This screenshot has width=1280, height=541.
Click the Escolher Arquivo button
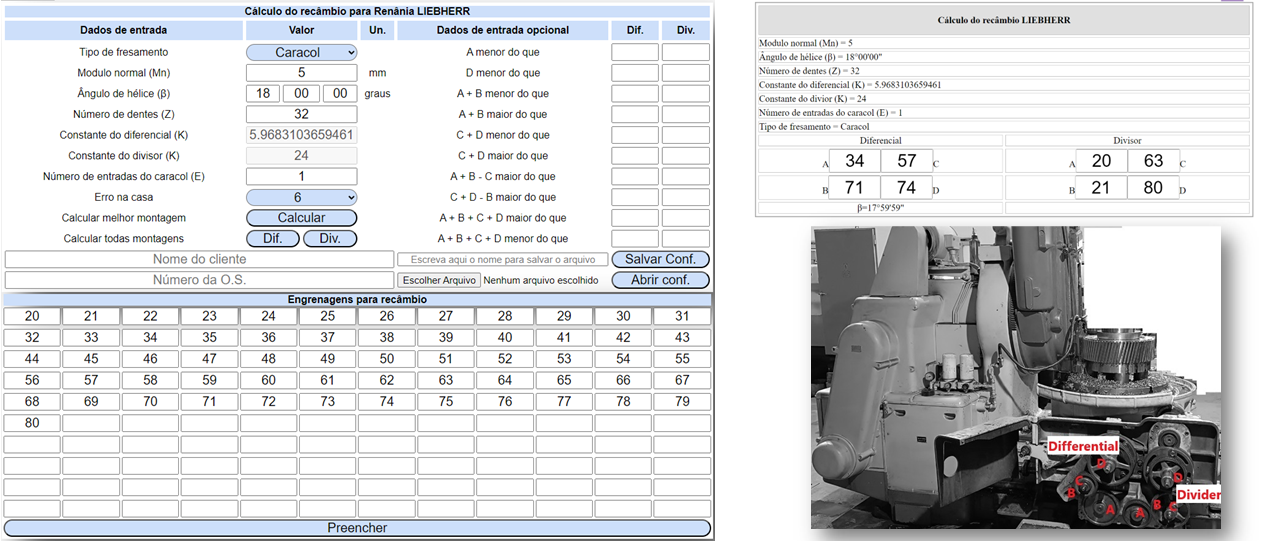(x=439, y=281)
